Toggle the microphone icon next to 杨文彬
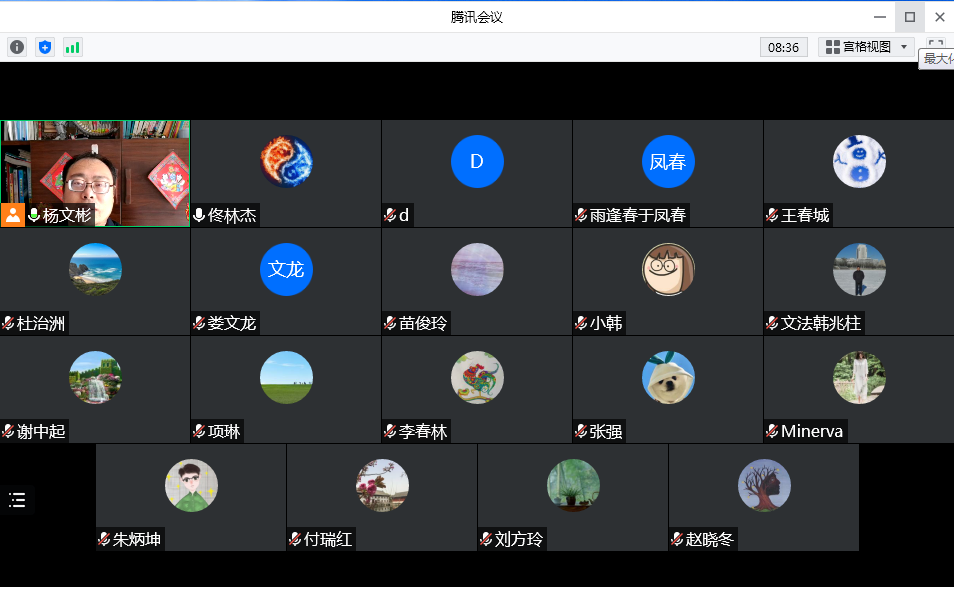Image resolution: width=954 pixels, height=590 pixels. 34,215
